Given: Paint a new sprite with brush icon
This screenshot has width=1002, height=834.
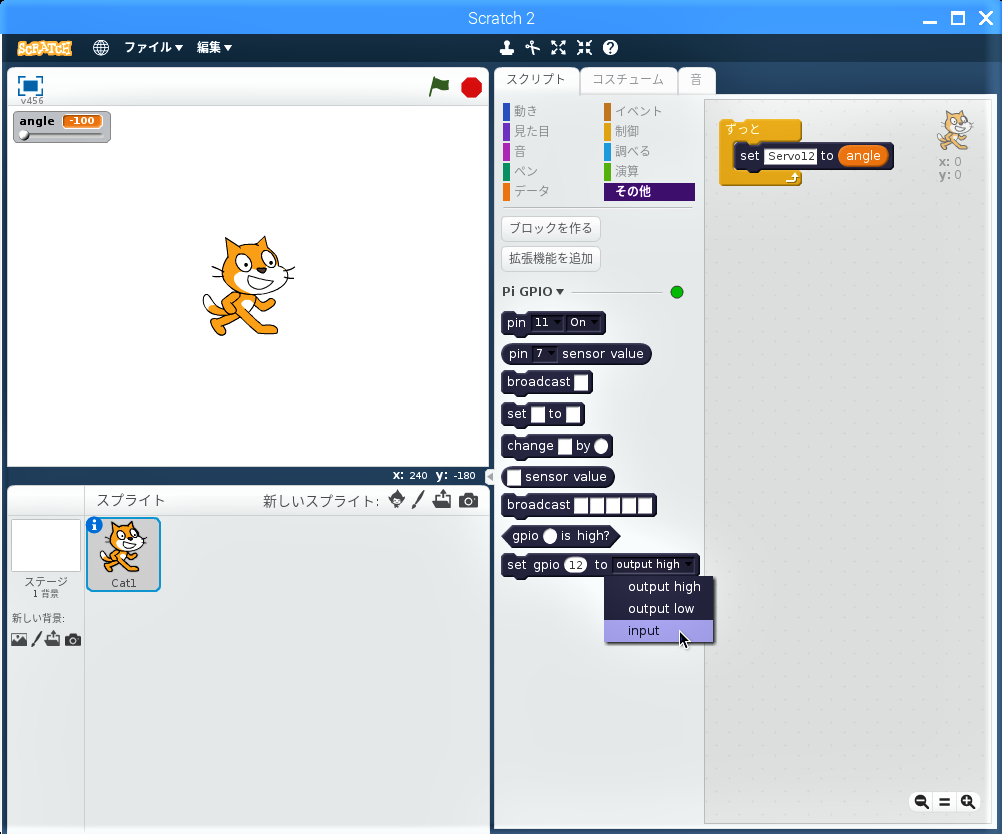Looking at the screenshot, I should point(419,500).
